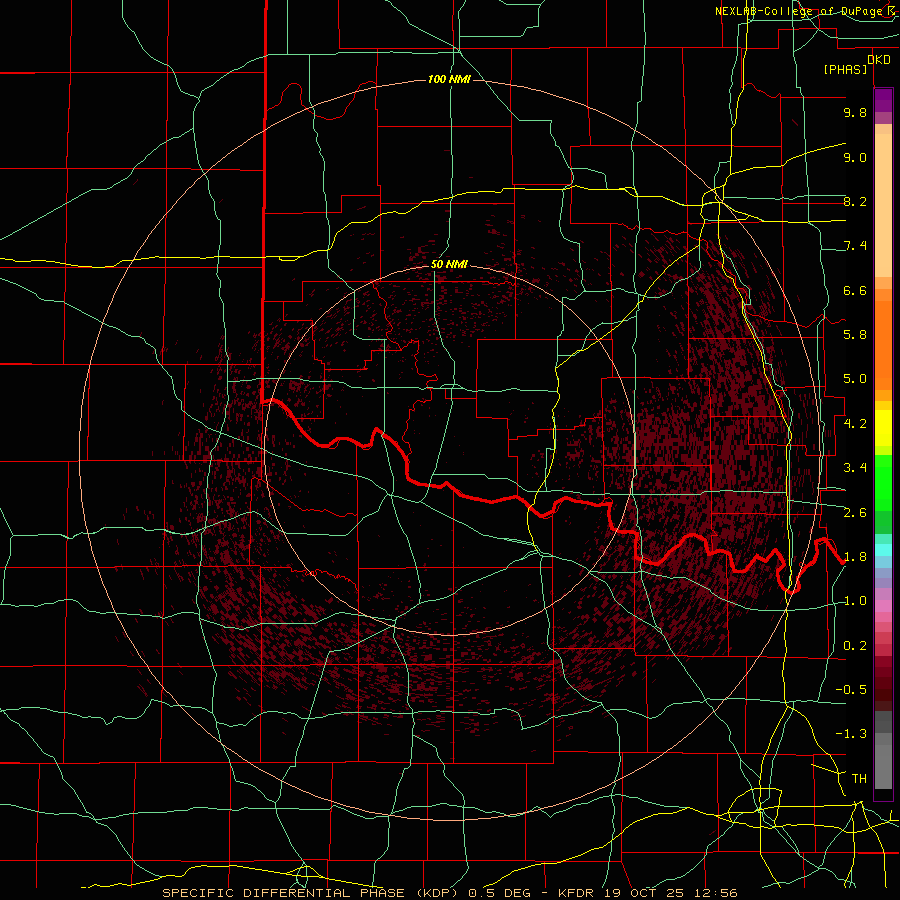Screen dimensions: 900x900
Task: Click the 2.6 scale value
Action: [855, 512]
